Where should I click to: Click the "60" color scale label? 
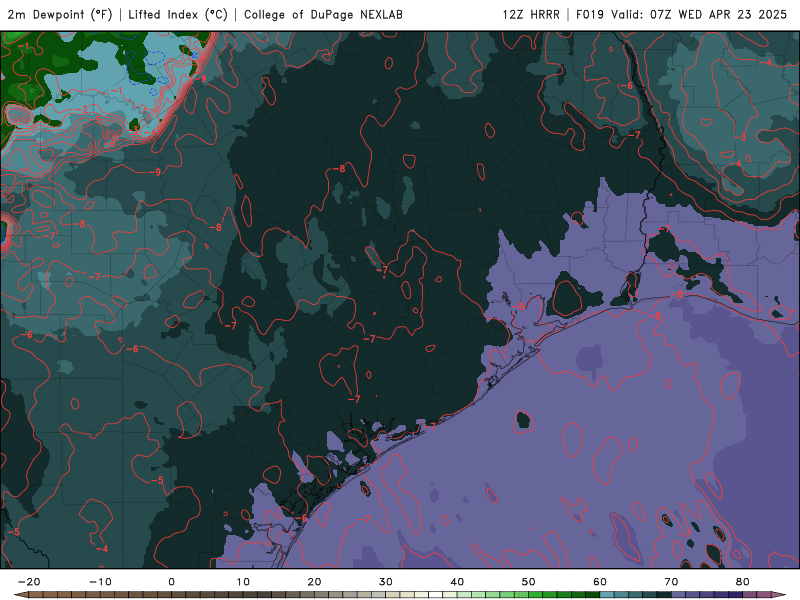coord(600,582)
